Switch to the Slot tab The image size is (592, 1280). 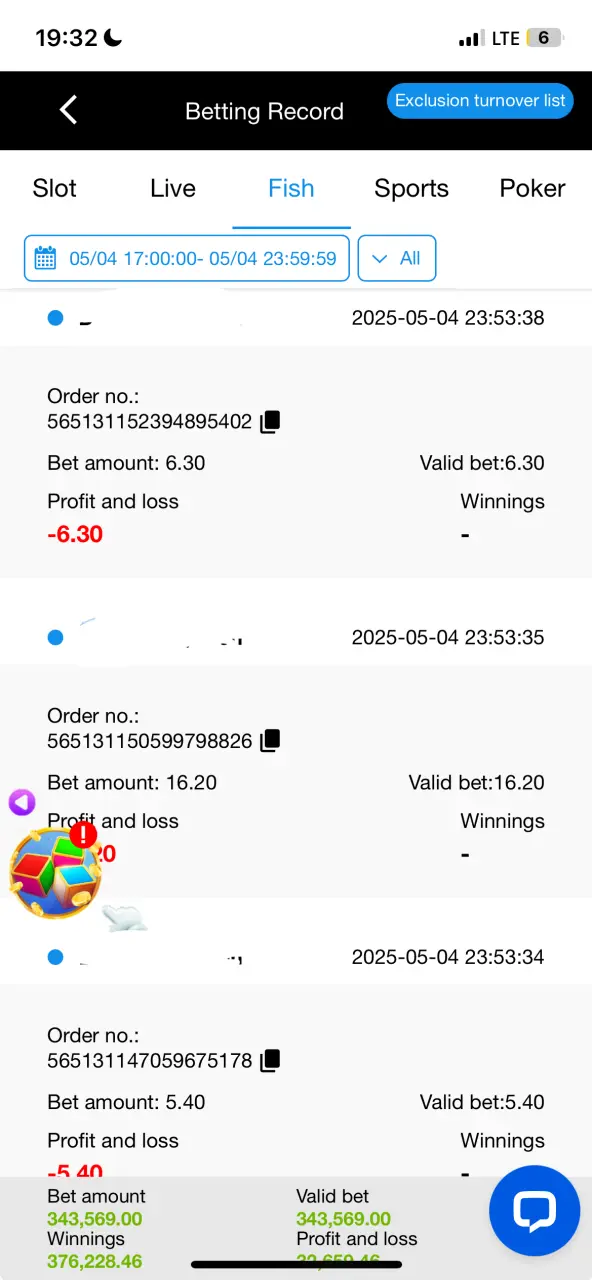coord(55,188)
